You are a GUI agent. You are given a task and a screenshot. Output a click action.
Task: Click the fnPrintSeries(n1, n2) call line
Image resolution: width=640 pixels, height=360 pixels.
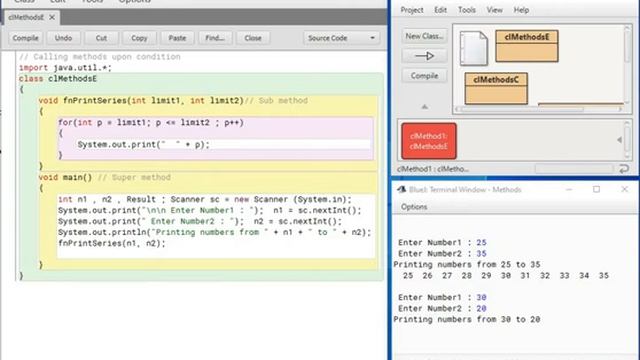click(112, 244)
